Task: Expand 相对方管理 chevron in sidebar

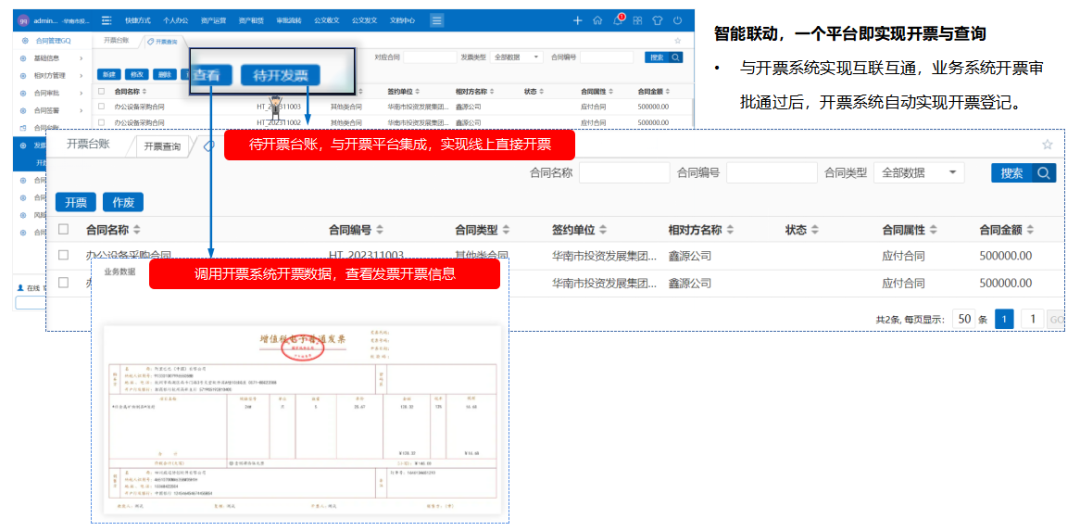Action: [81, 74]
